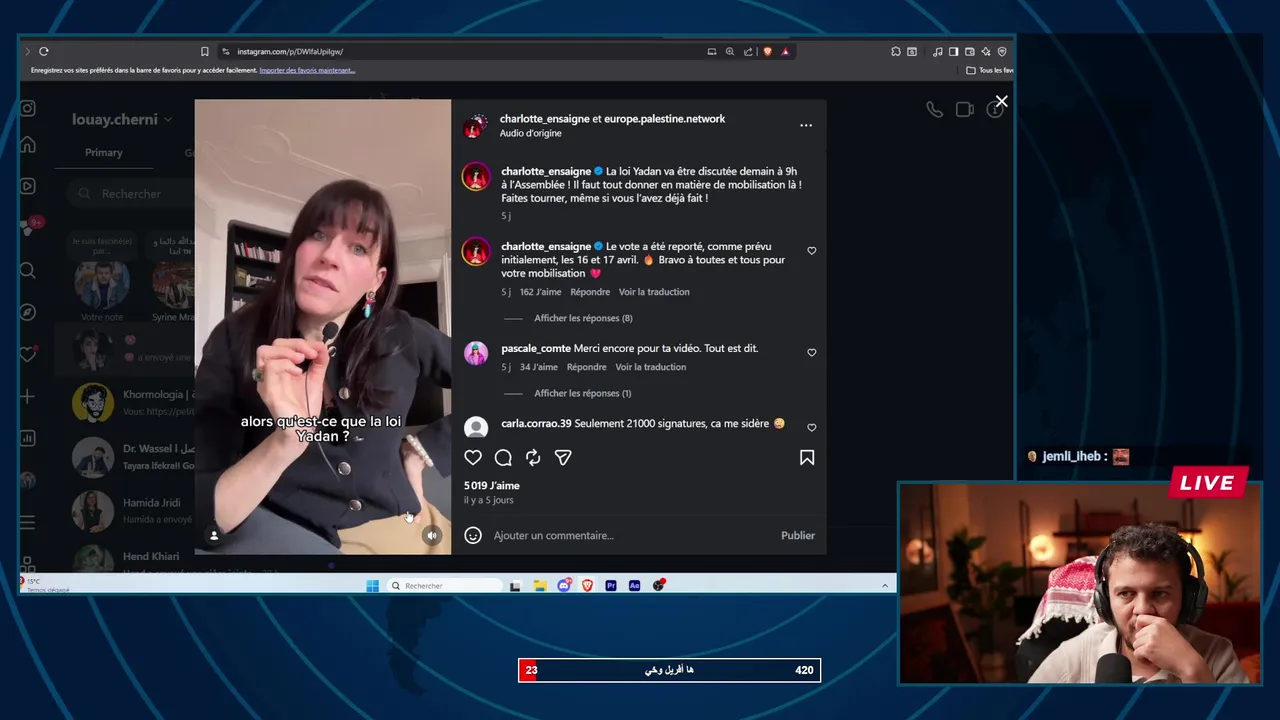The height and width of the screenshot is (720, 1280).
Task: Translate pascale_comte's comment
Action: pos(650,367)
